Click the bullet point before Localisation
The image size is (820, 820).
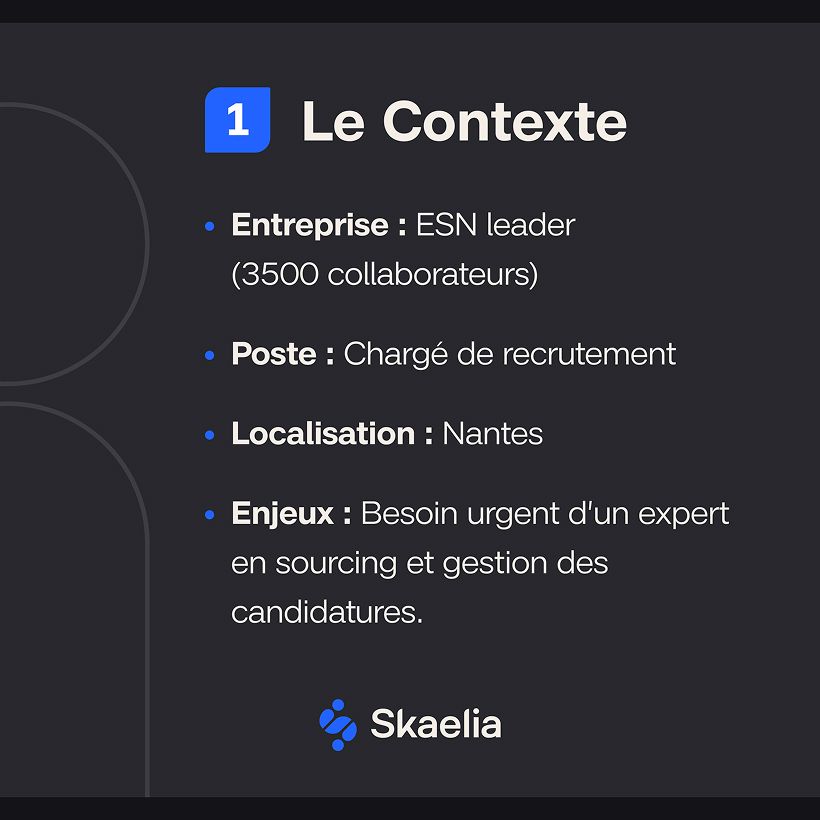210,435
